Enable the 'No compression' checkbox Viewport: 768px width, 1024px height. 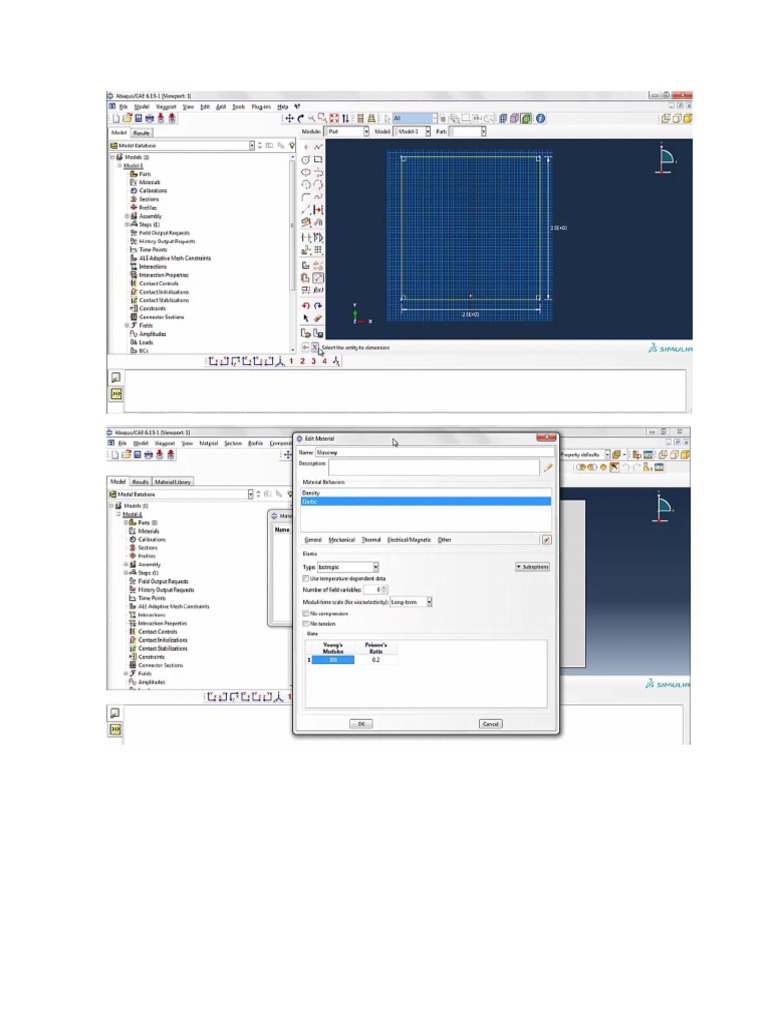click(306, 614)
